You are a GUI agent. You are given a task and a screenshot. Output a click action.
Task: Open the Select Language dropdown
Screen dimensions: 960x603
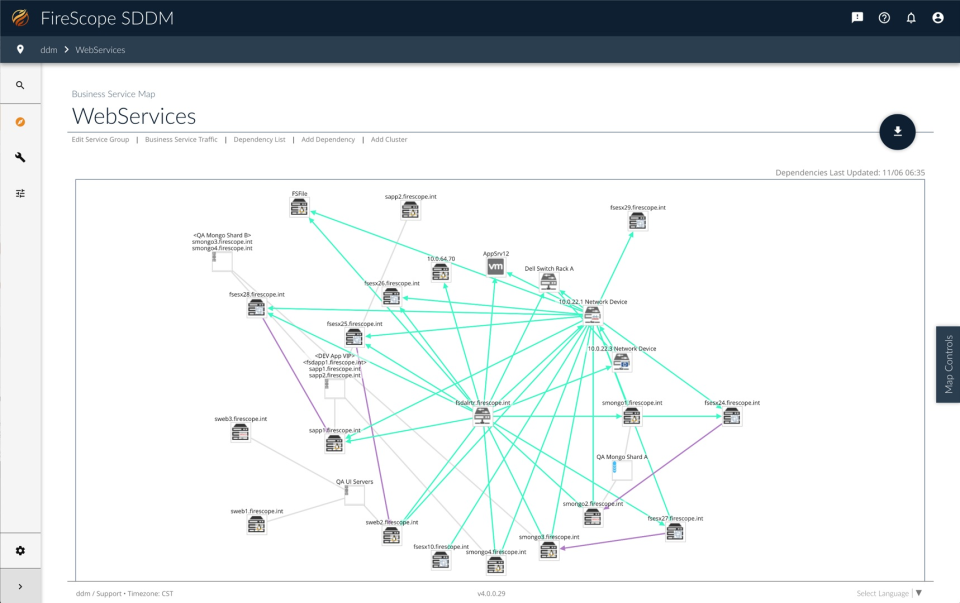[889, 593]
